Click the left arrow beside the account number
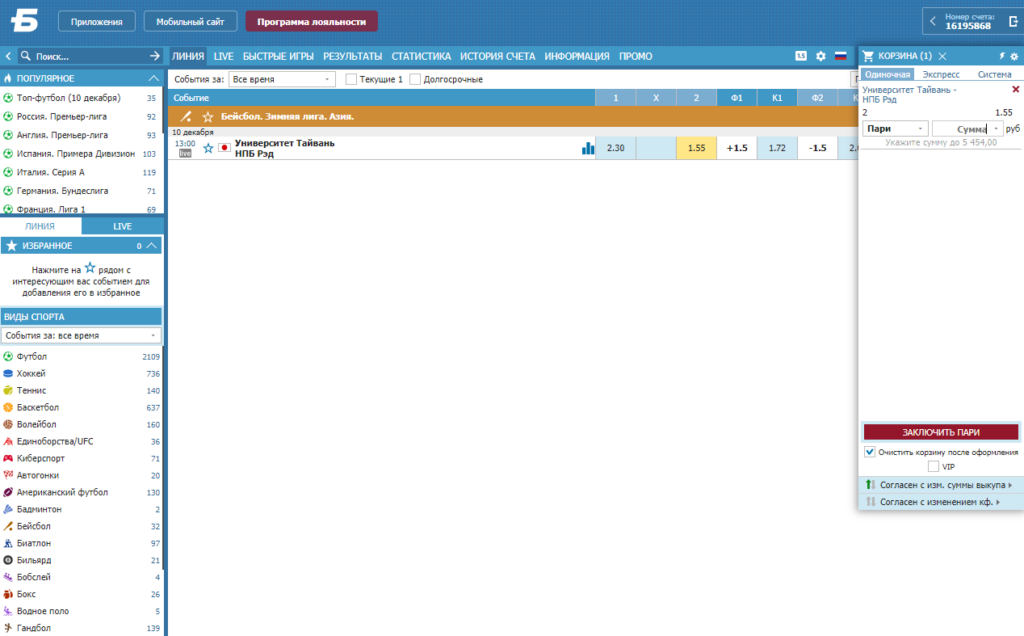Screen dimensions: 1024x636 933,22
